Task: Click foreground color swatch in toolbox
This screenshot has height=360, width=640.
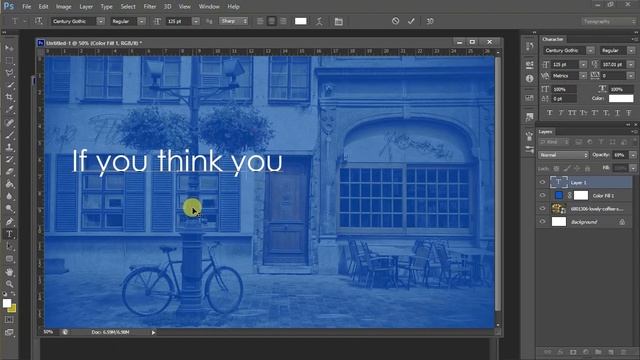Action: 7,303
